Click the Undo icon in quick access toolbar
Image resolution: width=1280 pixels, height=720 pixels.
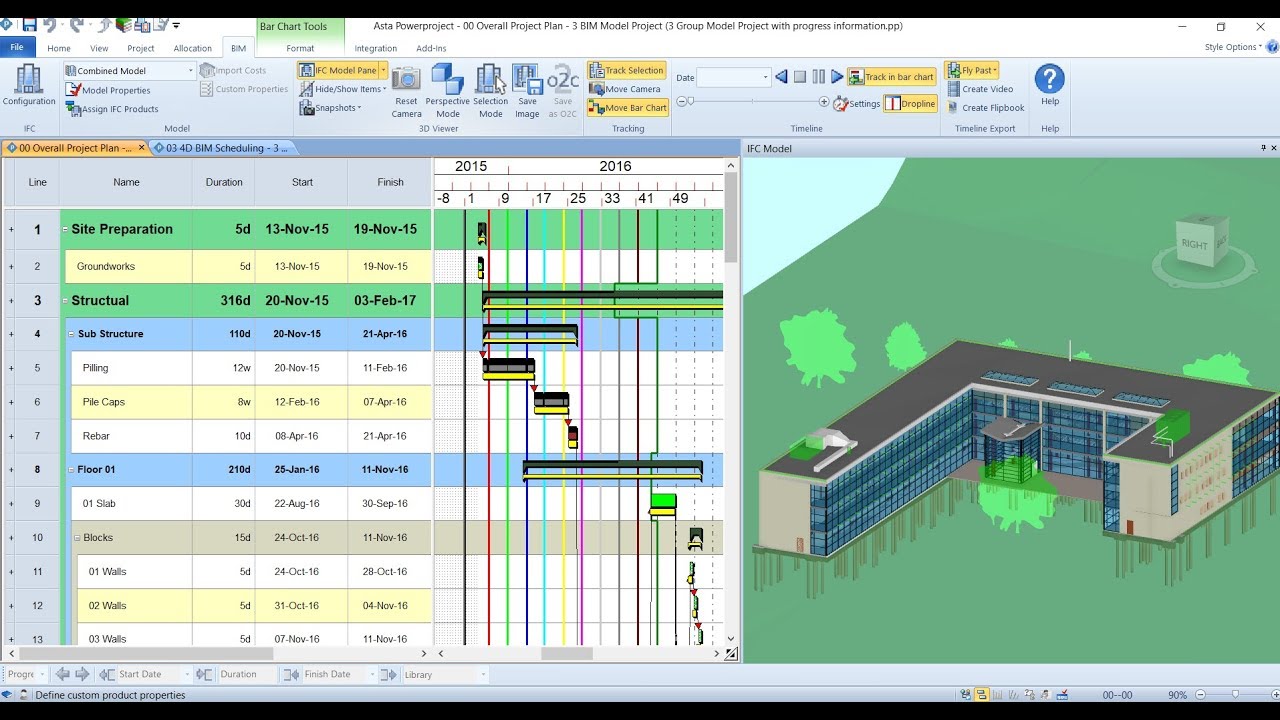pos(50,25)
